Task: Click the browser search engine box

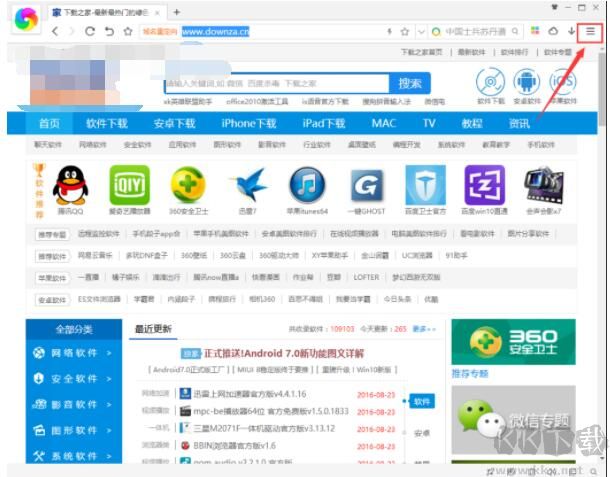Action: pyautogui.click(x=475, y=32)
